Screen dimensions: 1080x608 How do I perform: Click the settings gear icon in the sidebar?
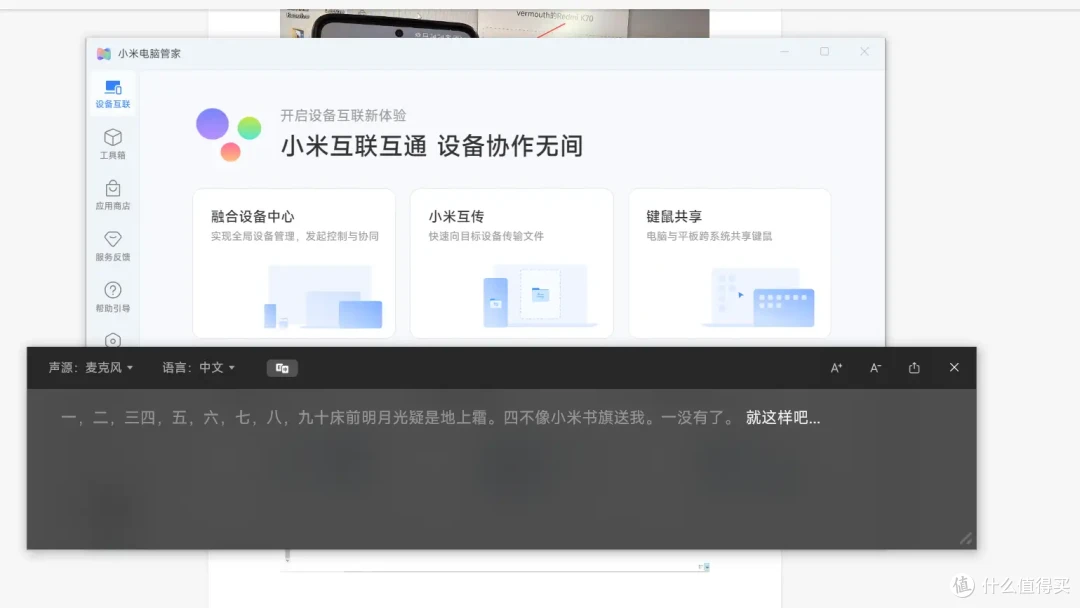pos(112,340)
